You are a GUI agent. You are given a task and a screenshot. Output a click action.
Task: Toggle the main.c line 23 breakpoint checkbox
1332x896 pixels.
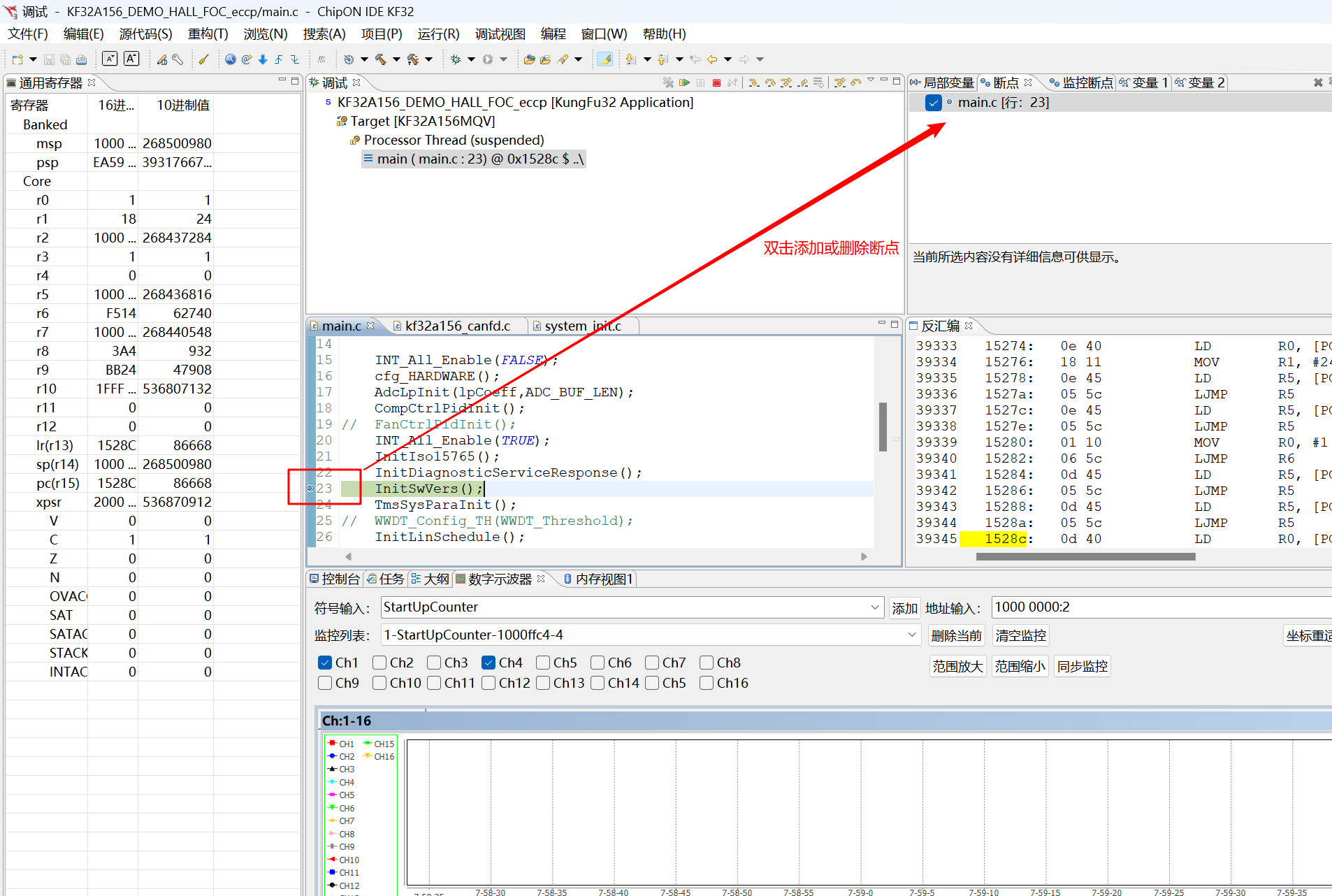pos(933,103)
